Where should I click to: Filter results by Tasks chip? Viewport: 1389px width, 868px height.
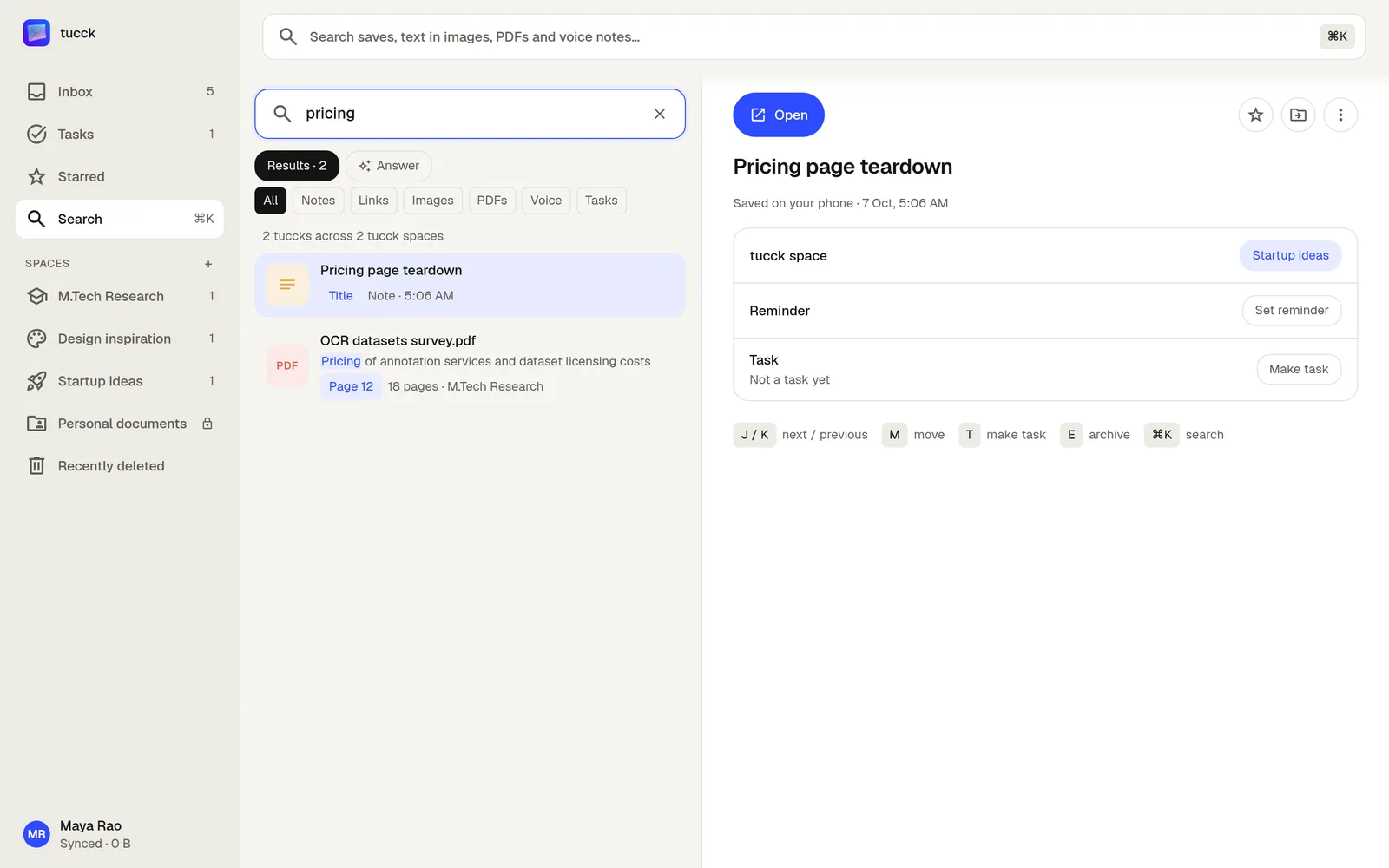click(x=601, y=201)
